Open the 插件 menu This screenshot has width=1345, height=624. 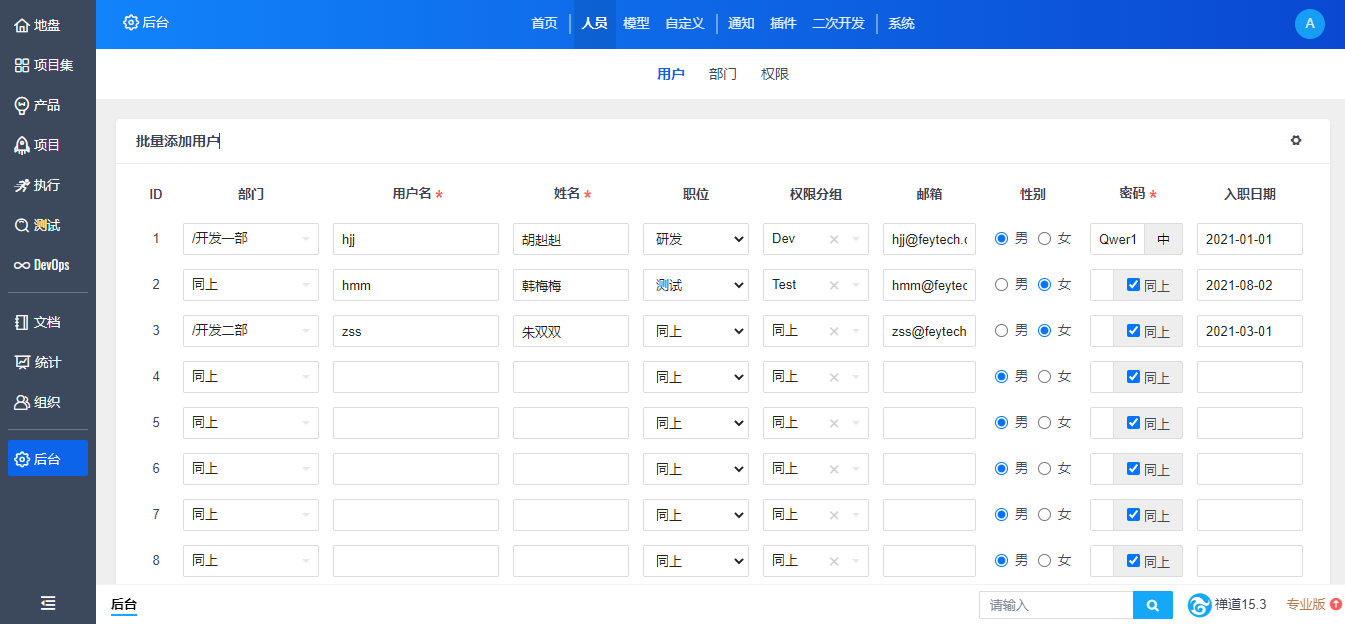click(783, 23)
